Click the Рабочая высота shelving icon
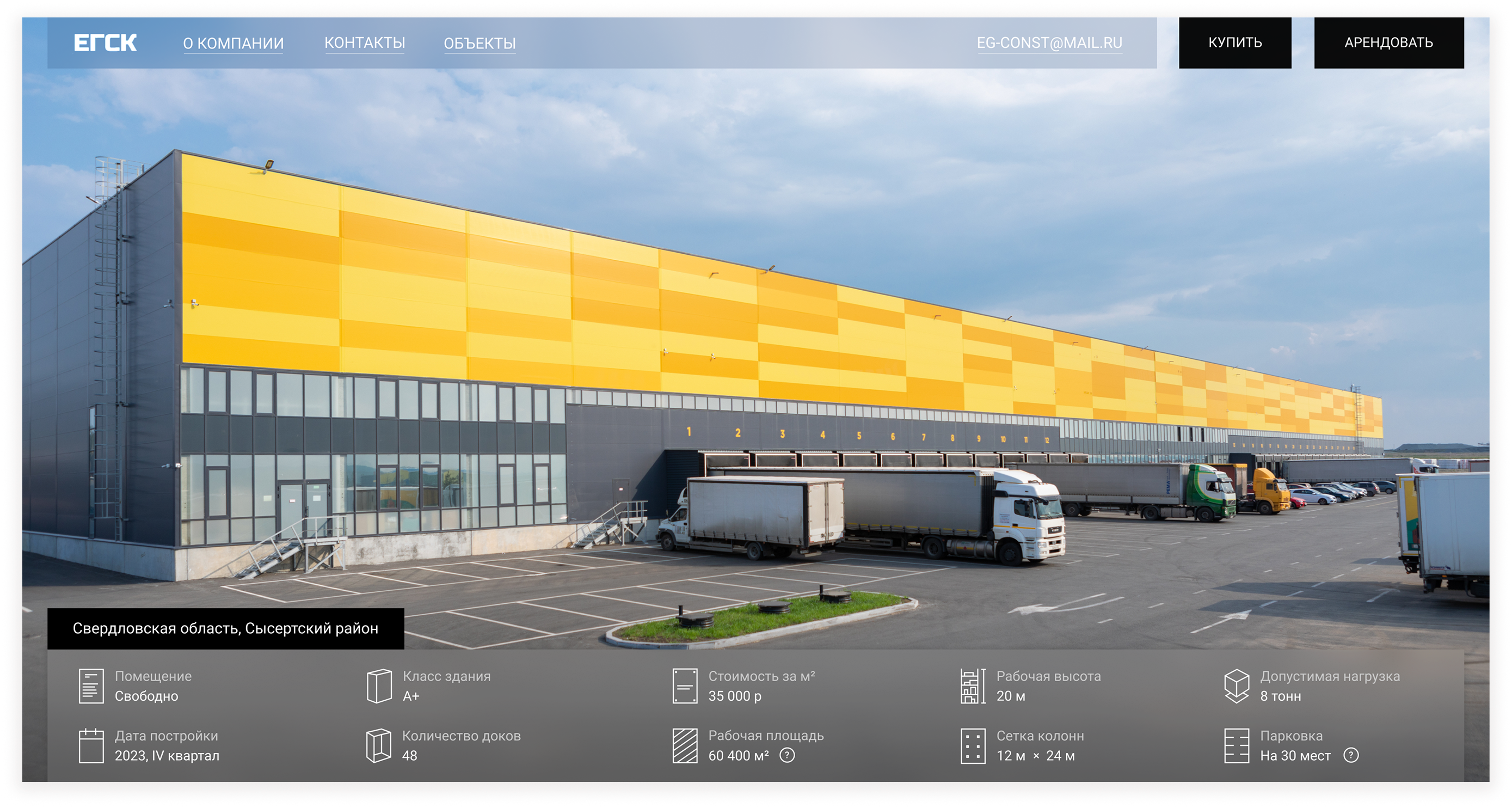 pos(973,686)
